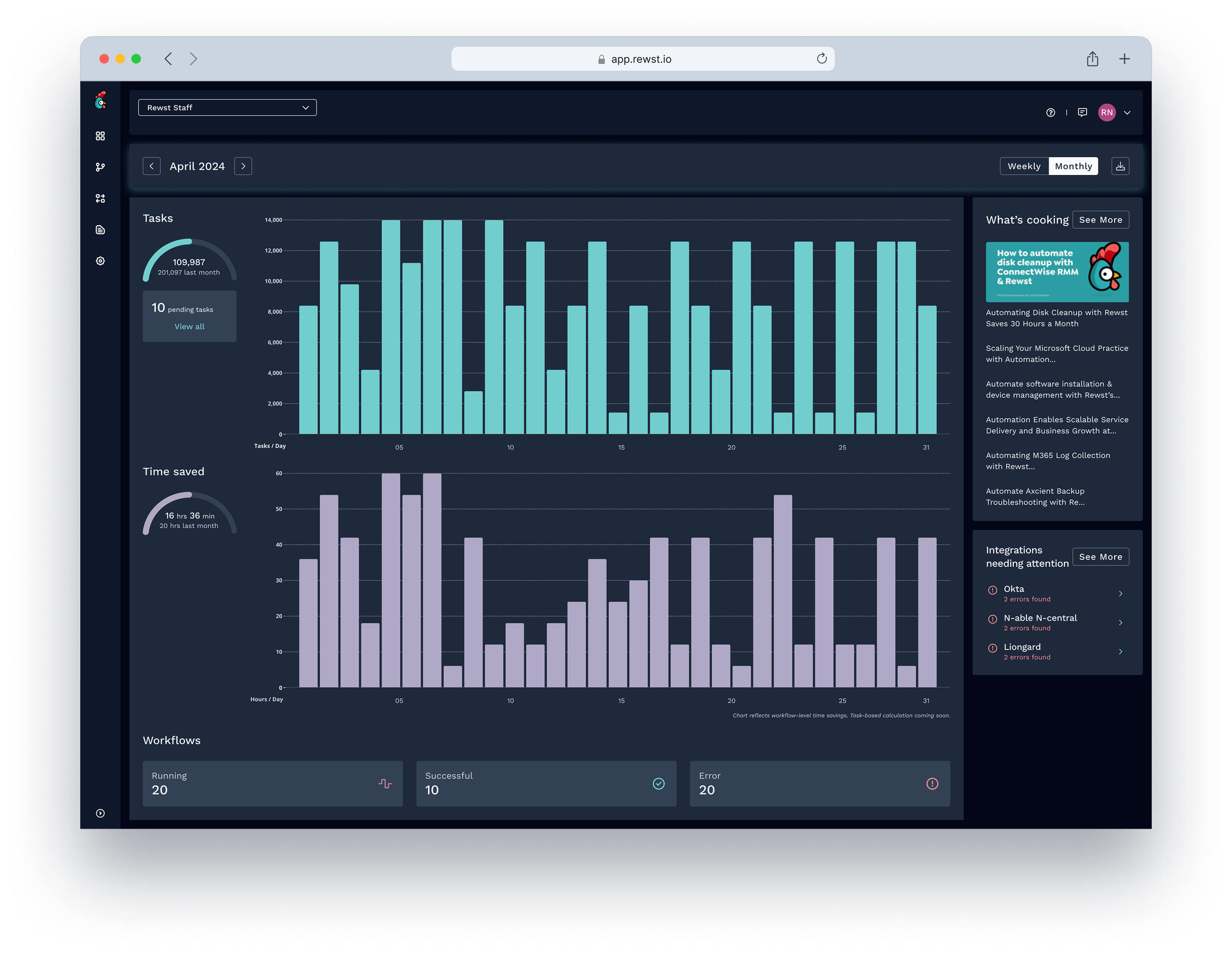The height and width of the screenshot is (953, 1232).
Task: Open the workflows branch icon in sidebar
Action: click(x=101, y=167)
